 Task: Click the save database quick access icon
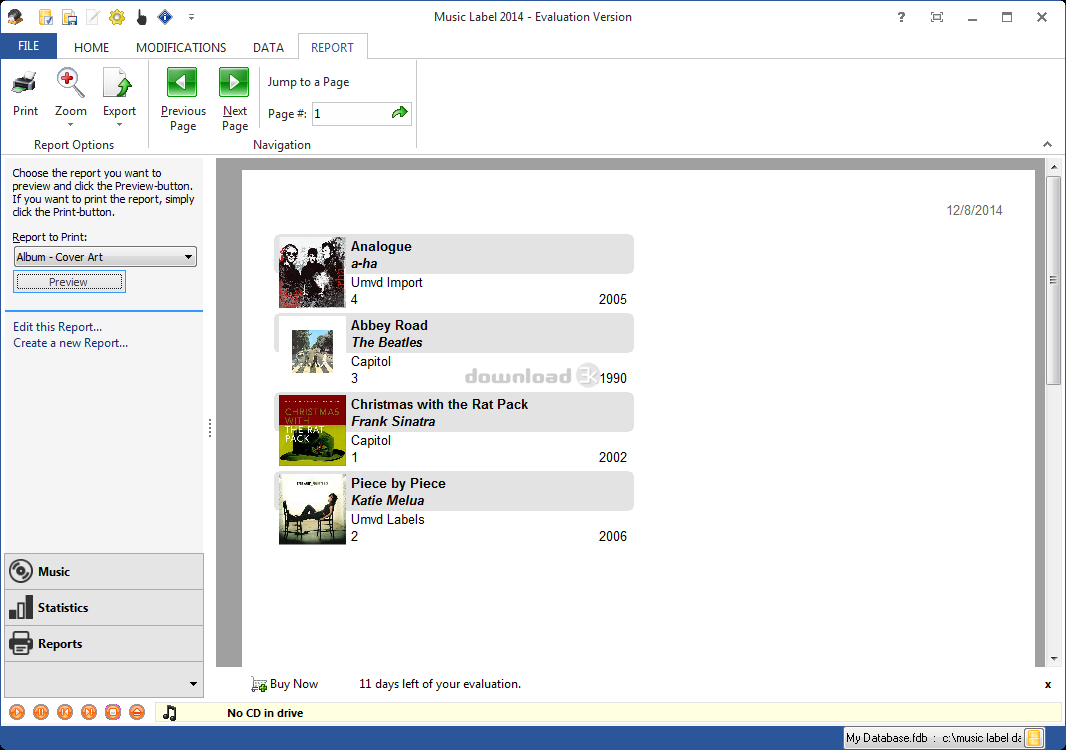[69, 17]
